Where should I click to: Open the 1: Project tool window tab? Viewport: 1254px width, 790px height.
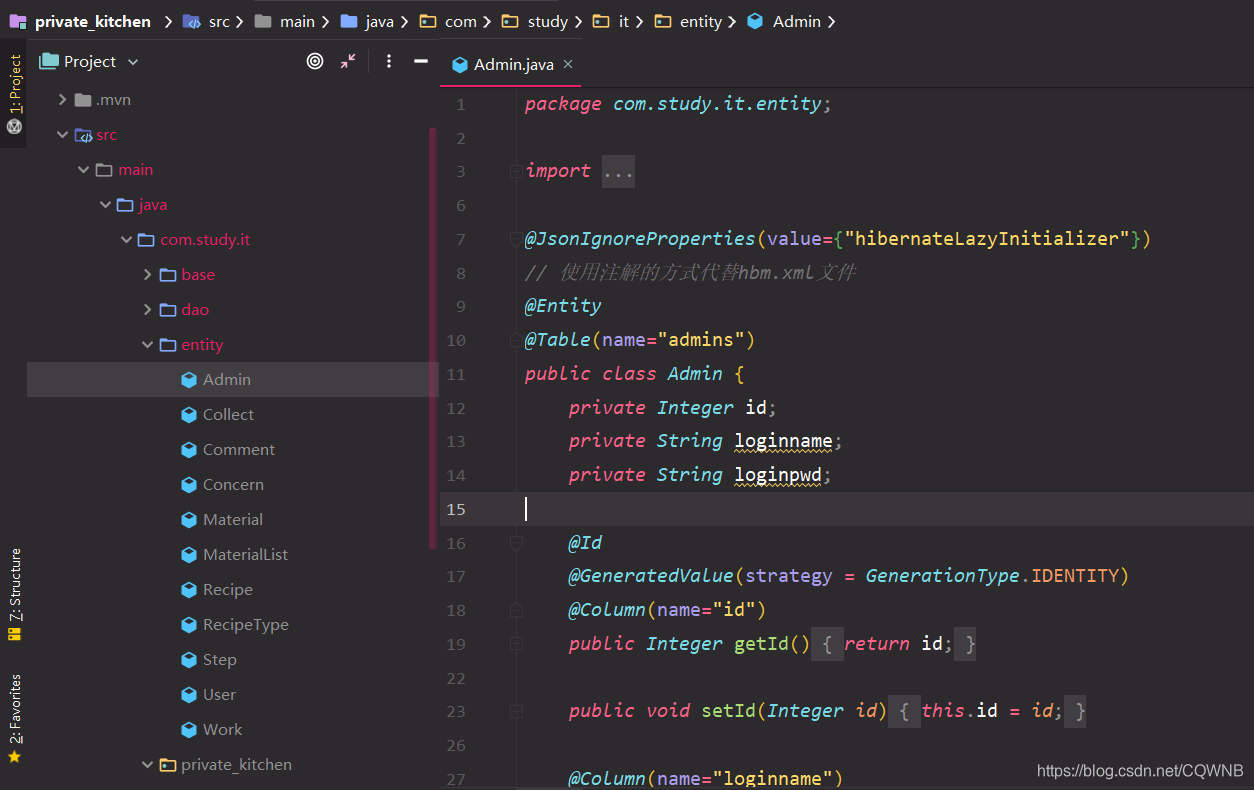pos(14,94)
